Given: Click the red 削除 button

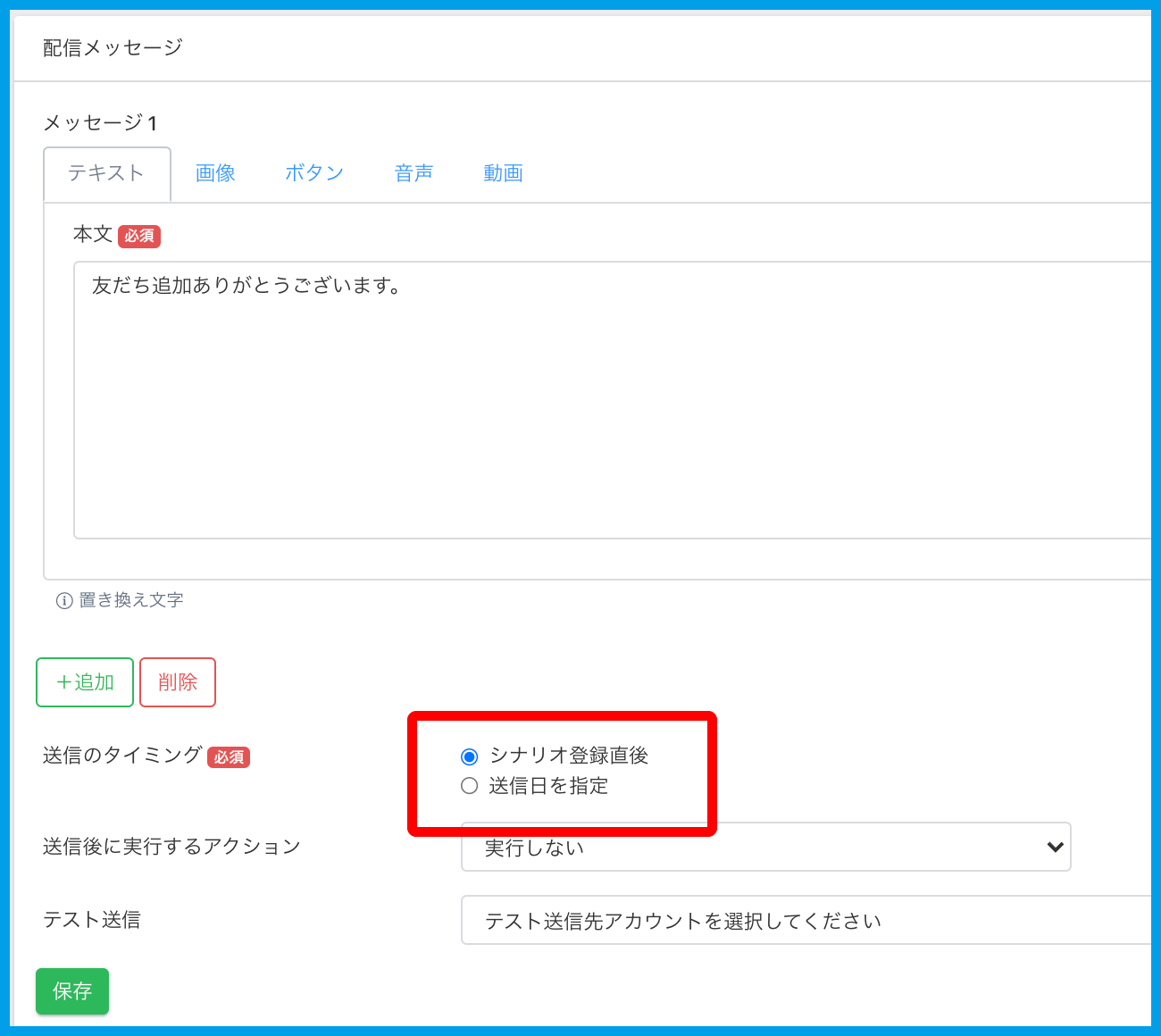Looking at the screenshot, I should tap(178, 682).
